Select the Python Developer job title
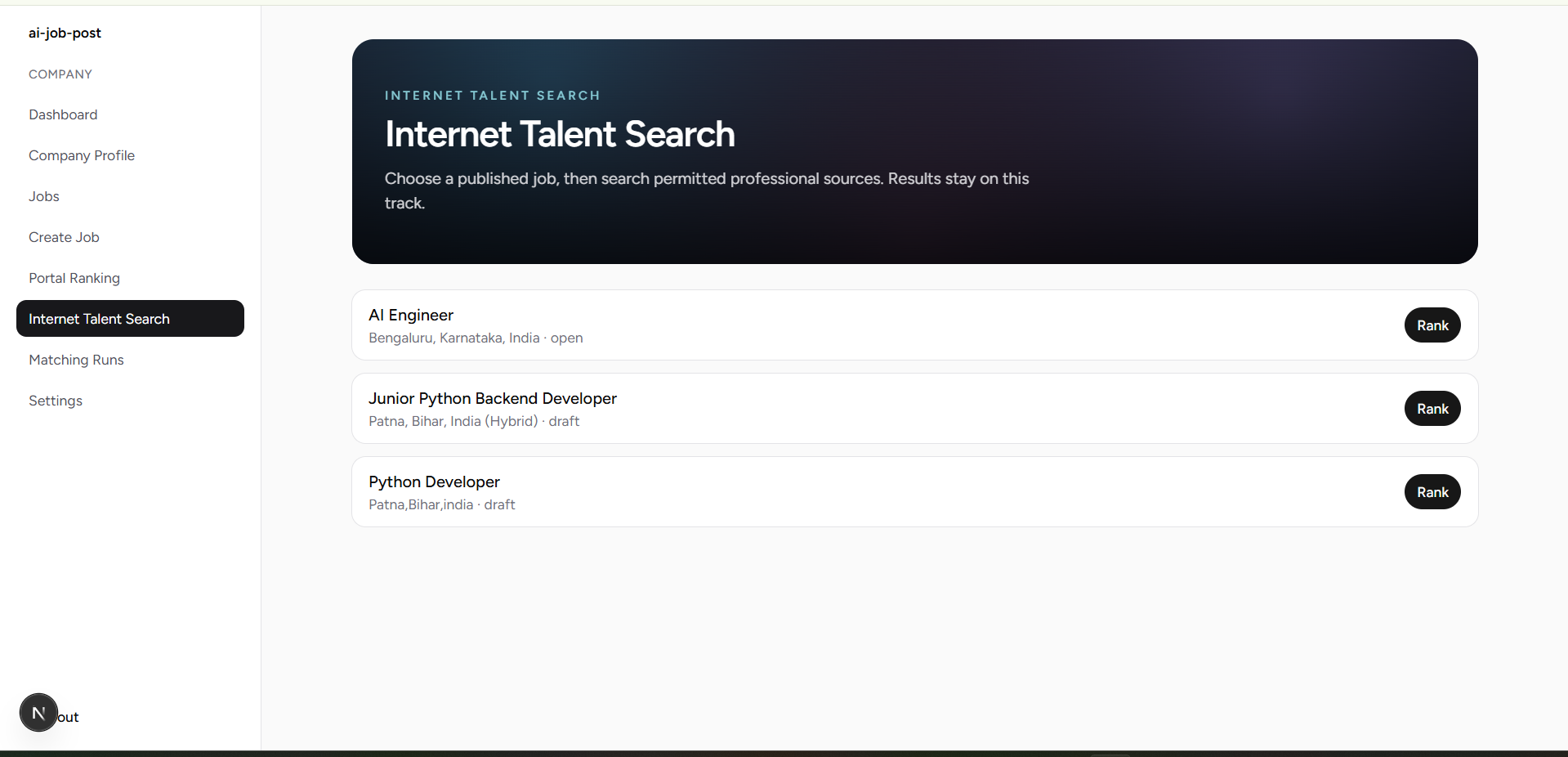 (434, 482)
